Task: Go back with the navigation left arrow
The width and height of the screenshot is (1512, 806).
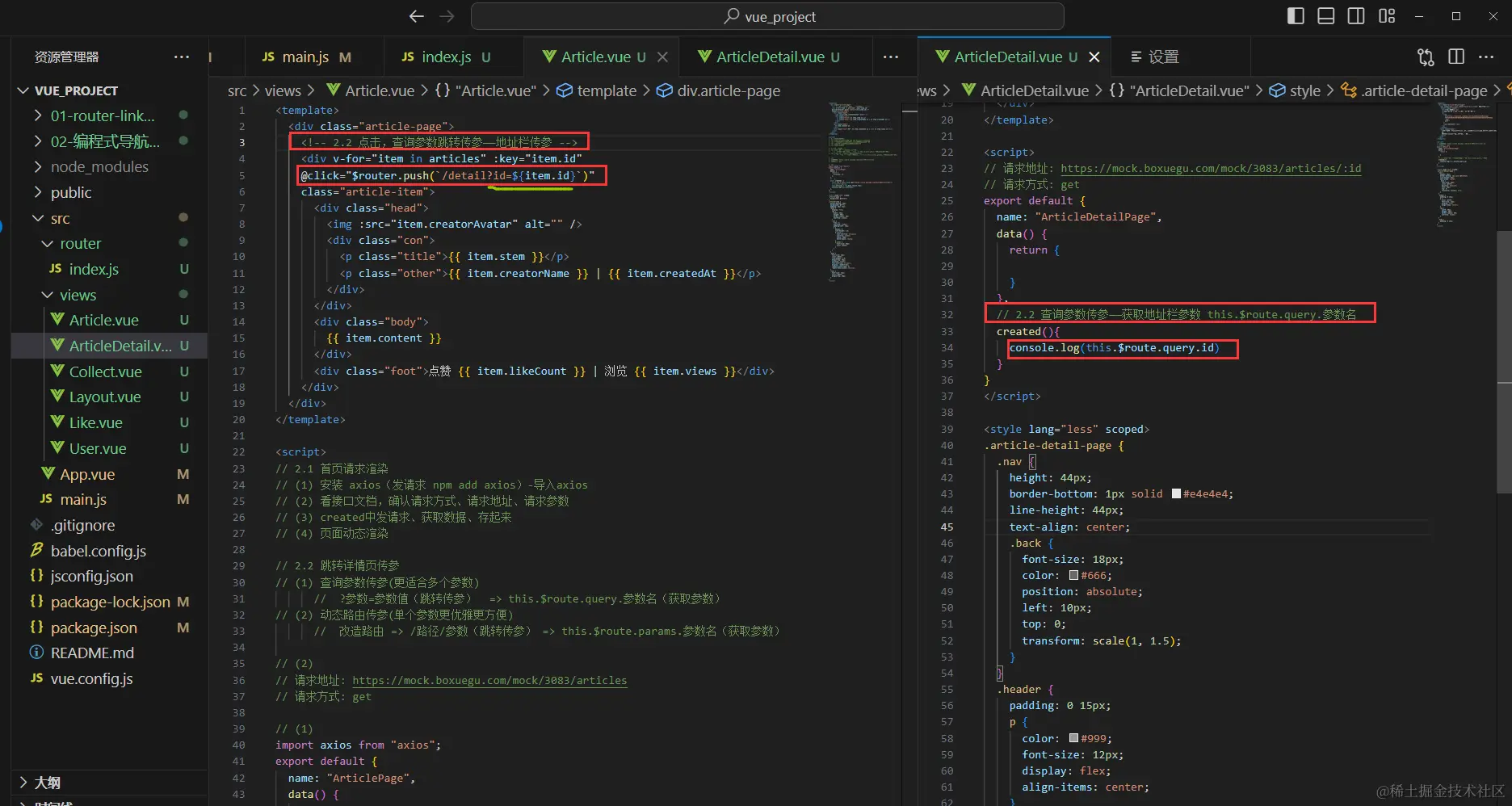Action: coord(417,16)
